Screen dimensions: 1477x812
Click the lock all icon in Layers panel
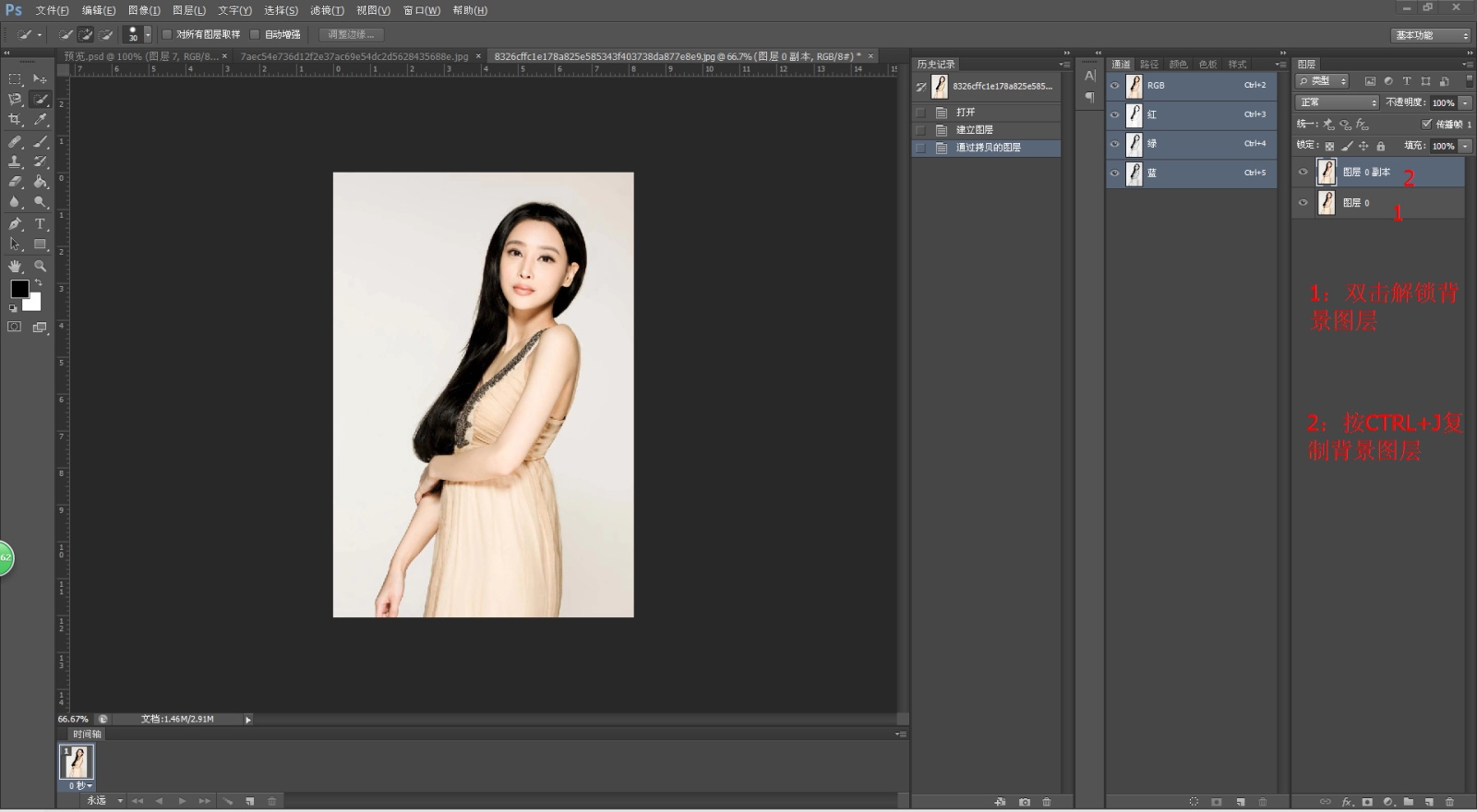point(1380,146)
